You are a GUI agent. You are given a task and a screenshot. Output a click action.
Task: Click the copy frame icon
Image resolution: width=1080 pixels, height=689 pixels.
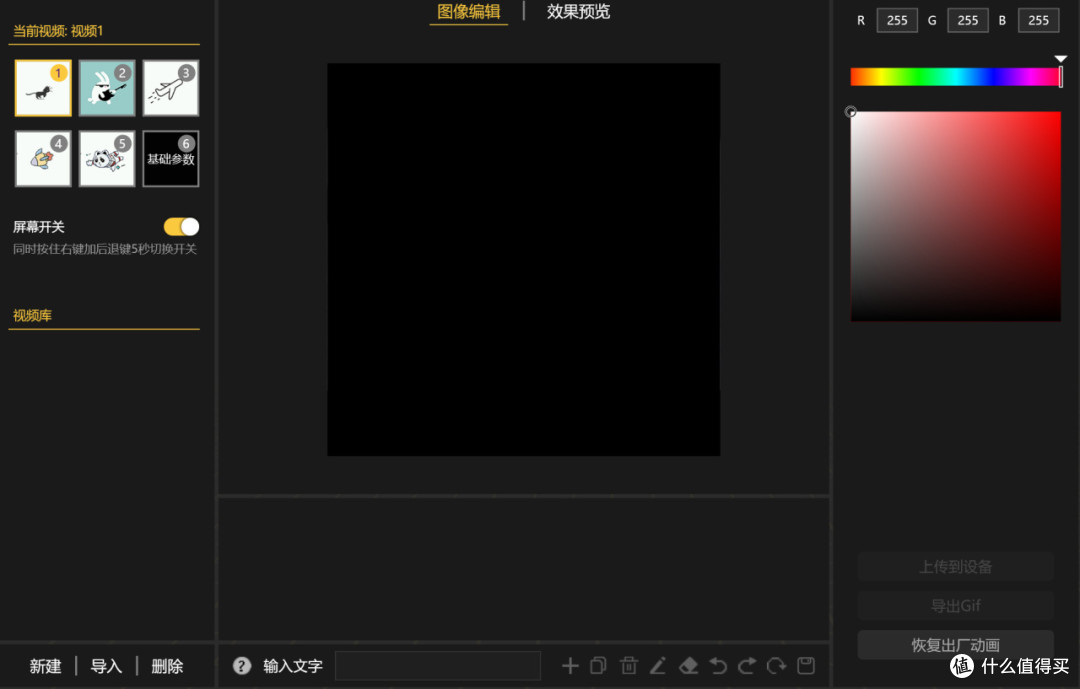pos(599,666)
